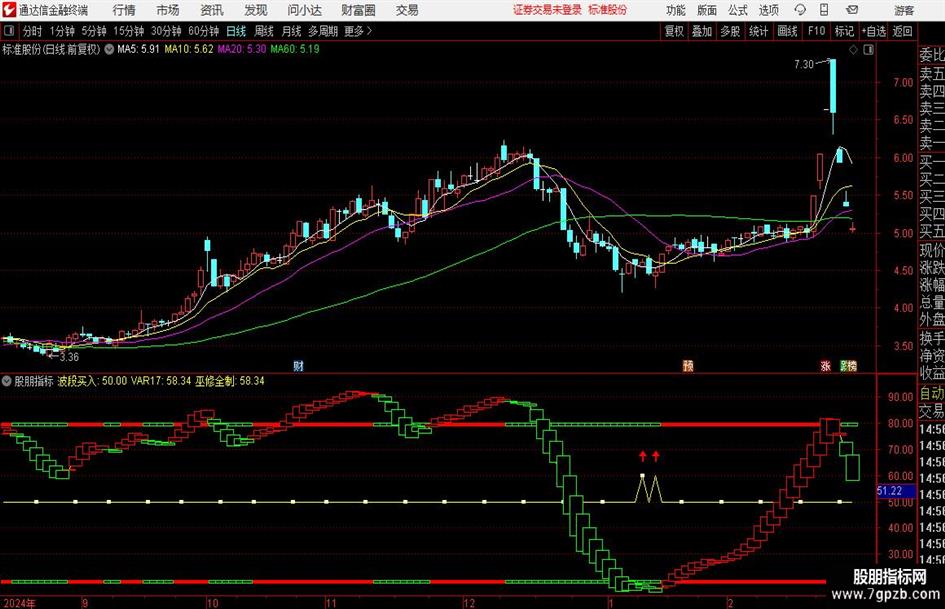Expand the 股朋指标 indicator dropdown arrow
Image resolution: width=945 pixels, height=609 pixels.
tap(7, 381)
